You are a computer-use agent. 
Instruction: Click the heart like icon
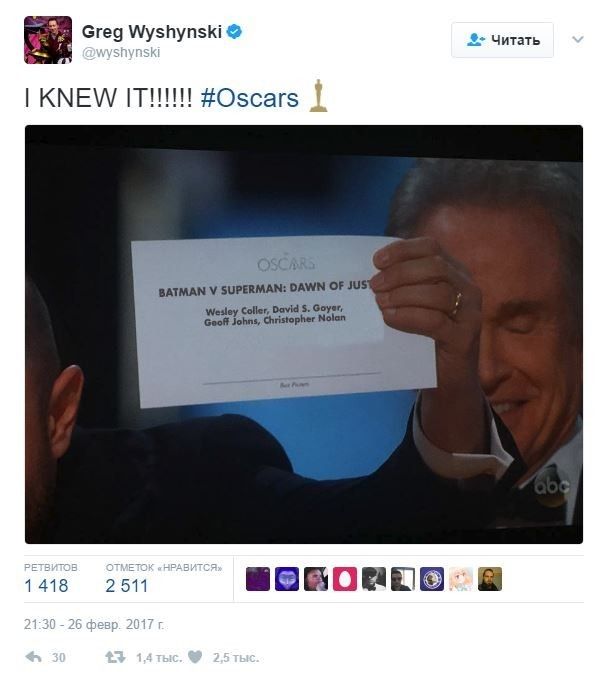coord(195,657)
